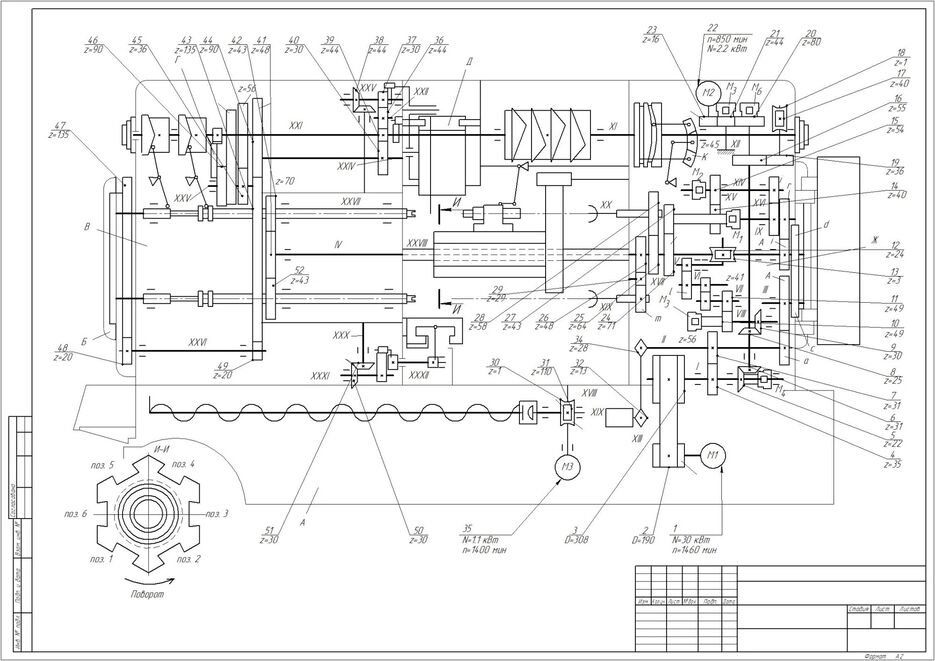Click the hexagonal turret head section drawing
The width and height of the screenshot is (935, 661).
(x=148, y=513)
